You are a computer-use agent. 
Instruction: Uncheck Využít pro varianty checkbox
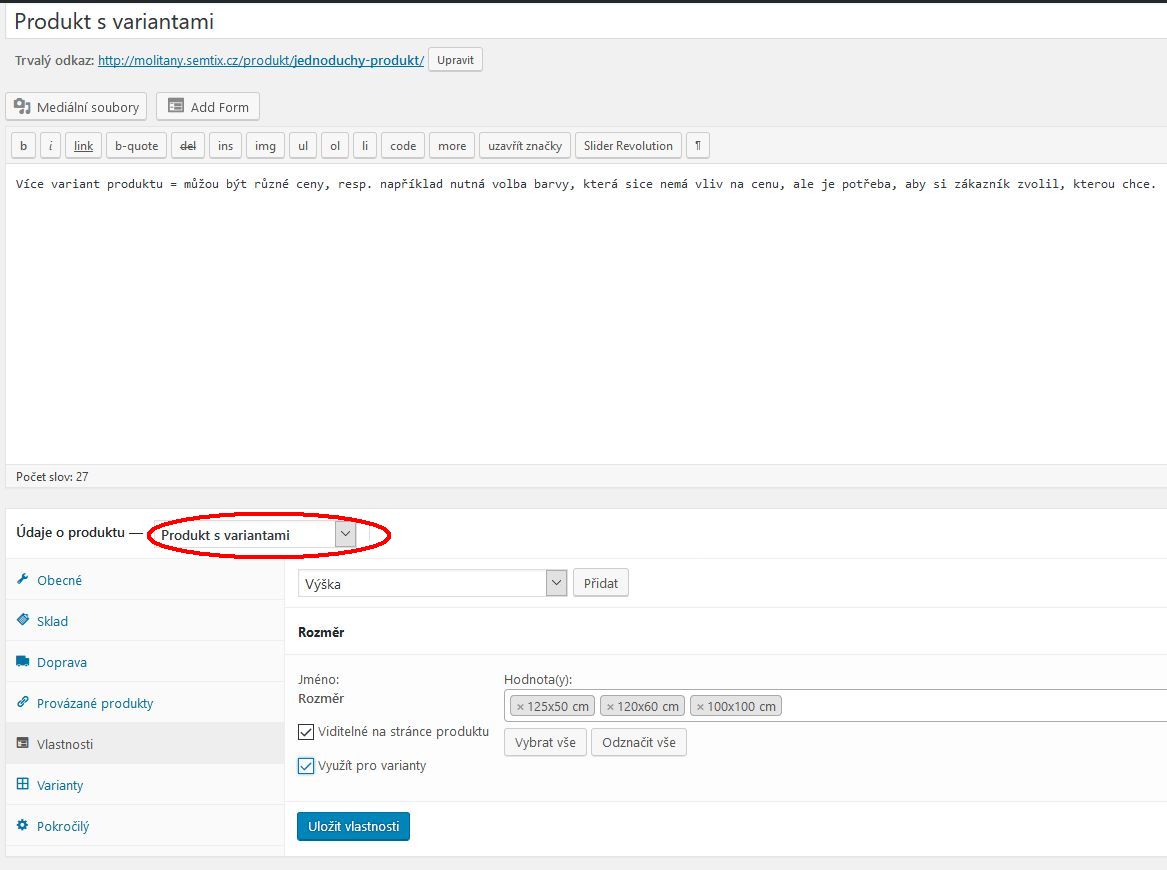point(306,766)
